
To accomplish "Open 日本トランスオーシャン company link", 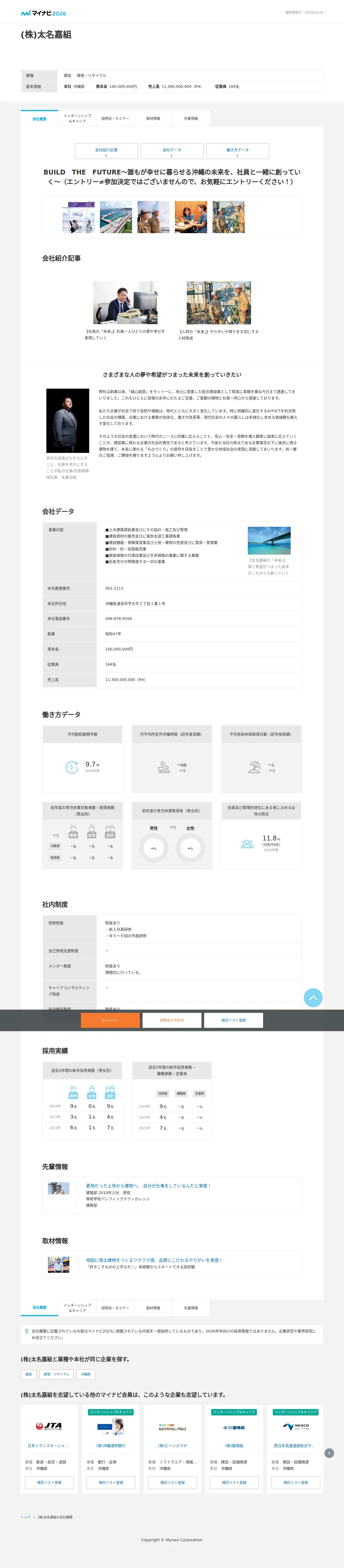I will [48, 1445].
